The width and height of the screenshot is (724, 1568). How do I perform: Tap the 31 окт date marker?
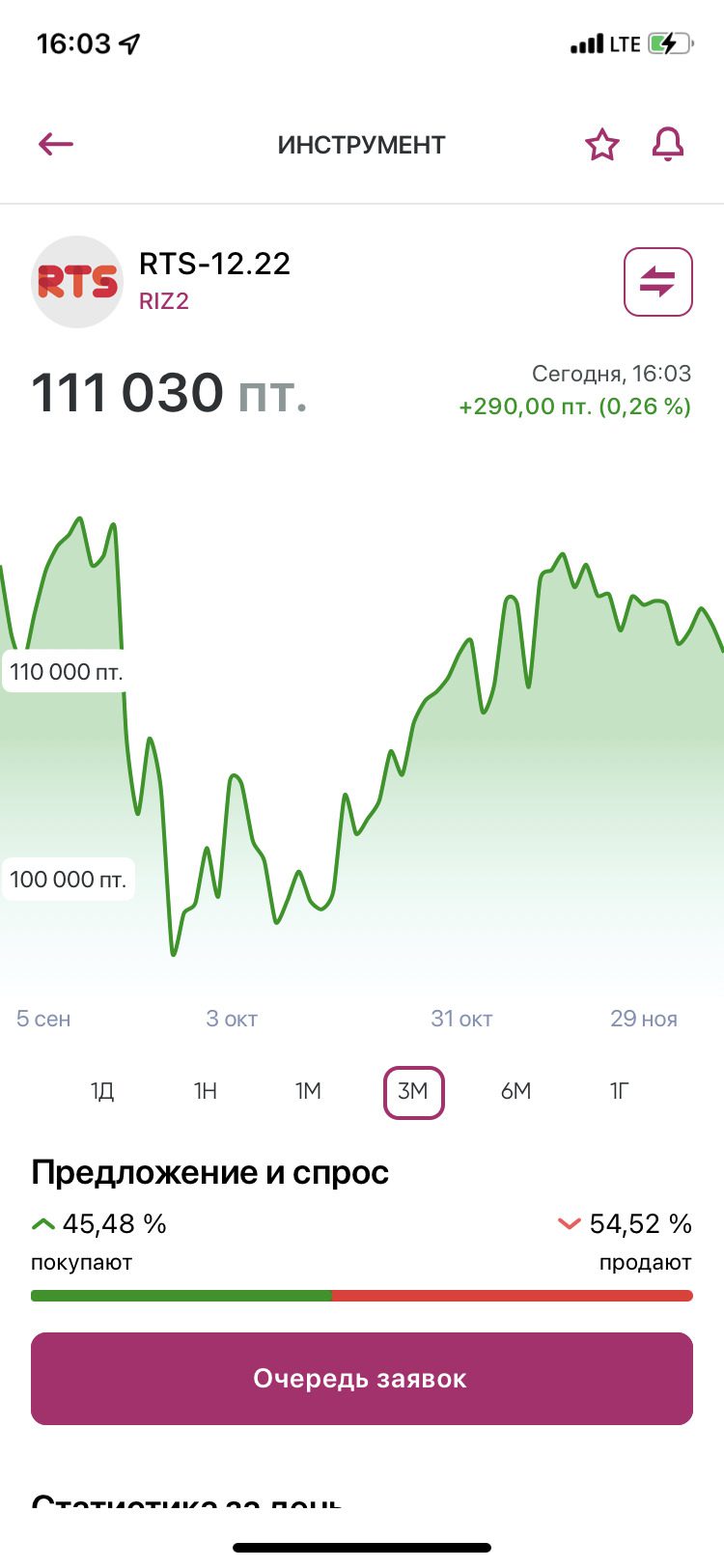pos(461,1019)
